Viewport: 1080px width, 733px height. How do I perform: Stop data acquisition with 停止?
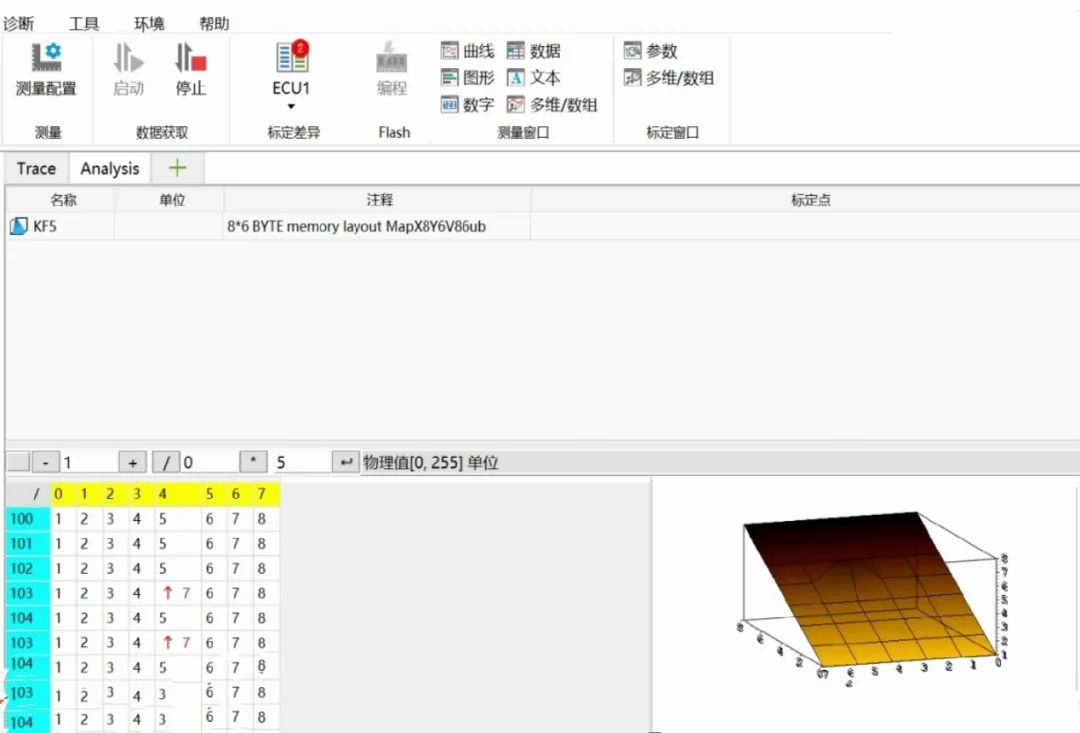point(191,70)
